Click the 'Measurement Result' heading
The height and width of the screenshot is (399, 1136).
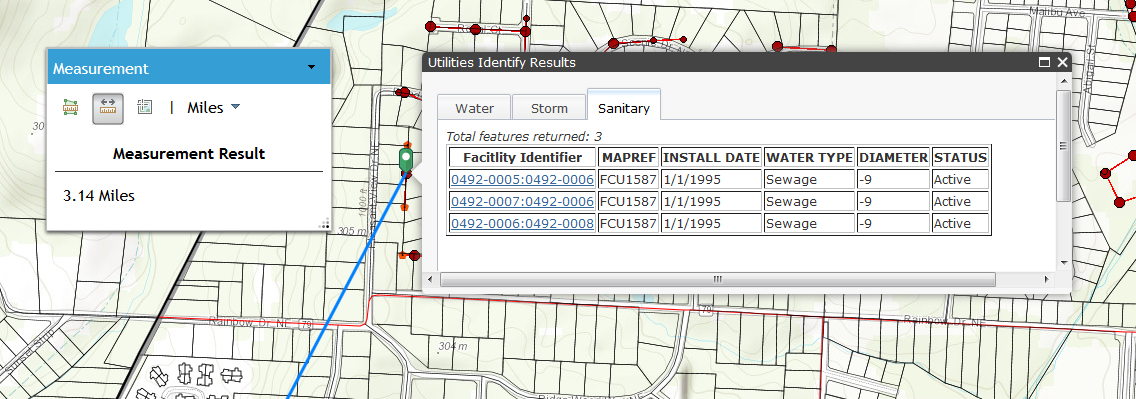pyautogui.click(x=189, y=154)
